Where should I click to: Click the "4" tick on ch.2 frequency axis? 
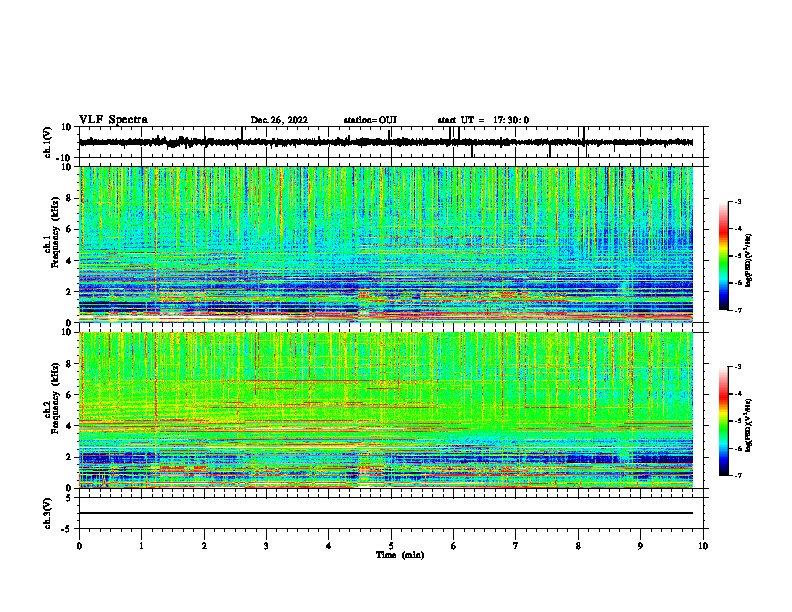pyautogui.click(x=69, y=426)
